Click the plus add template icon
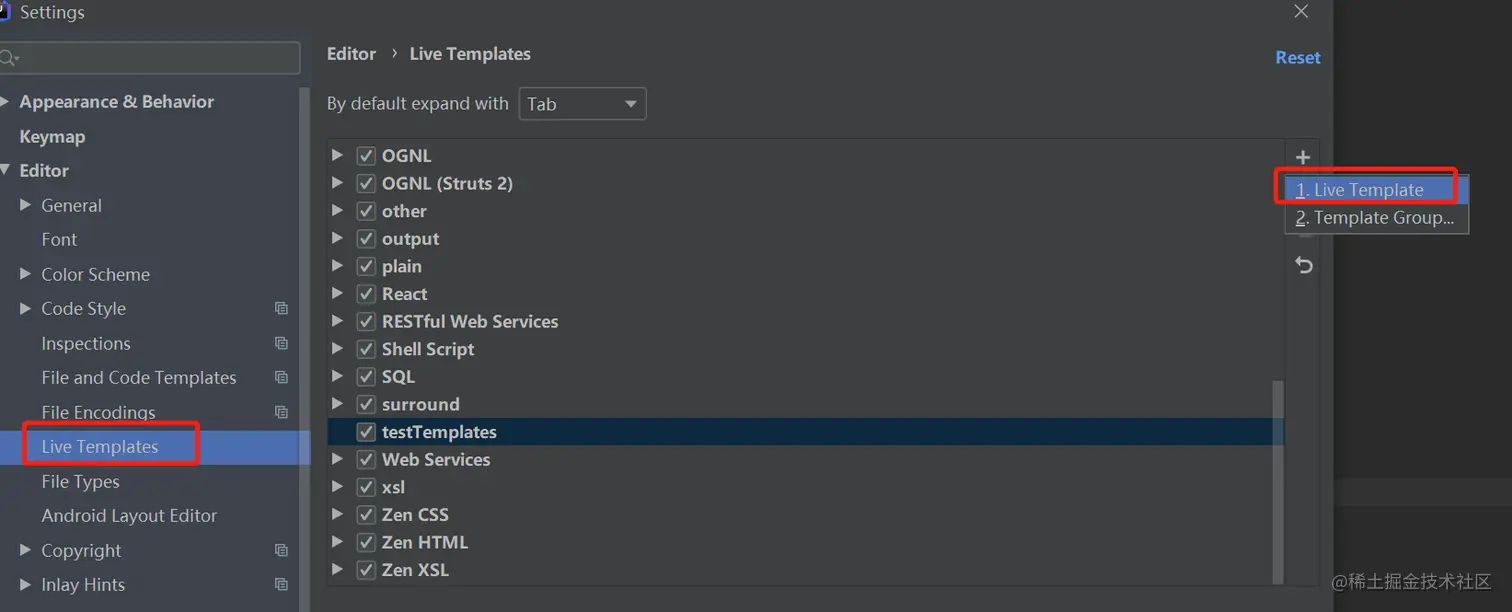The width and height of the screenshot is (1512, 612). 1302,158
